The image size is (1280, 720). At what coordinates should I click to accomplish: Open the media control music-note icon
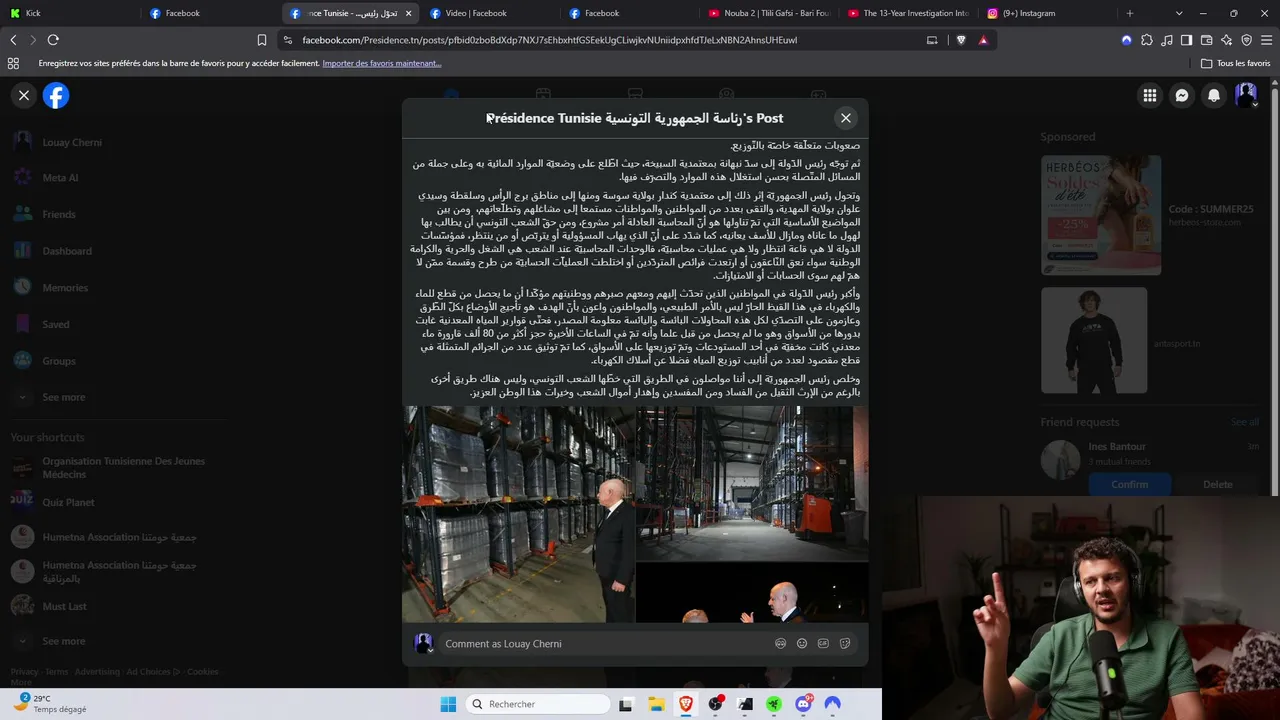click(x=1167, y=40)
